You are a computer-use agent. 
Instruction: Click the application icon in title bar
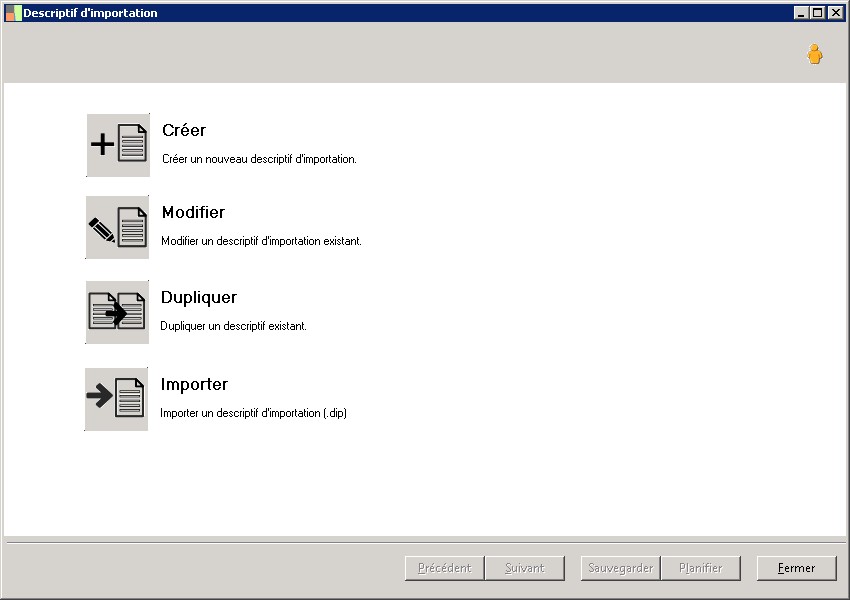click(13, 13)
